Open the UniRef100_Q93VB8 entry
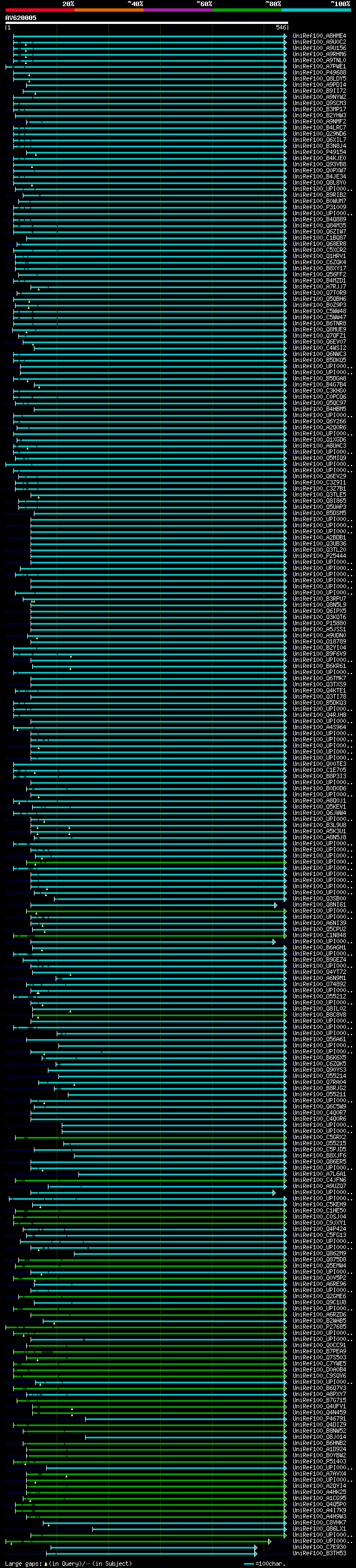The width and height of the screenshot is (356, 1568). [x=319, y=164]
